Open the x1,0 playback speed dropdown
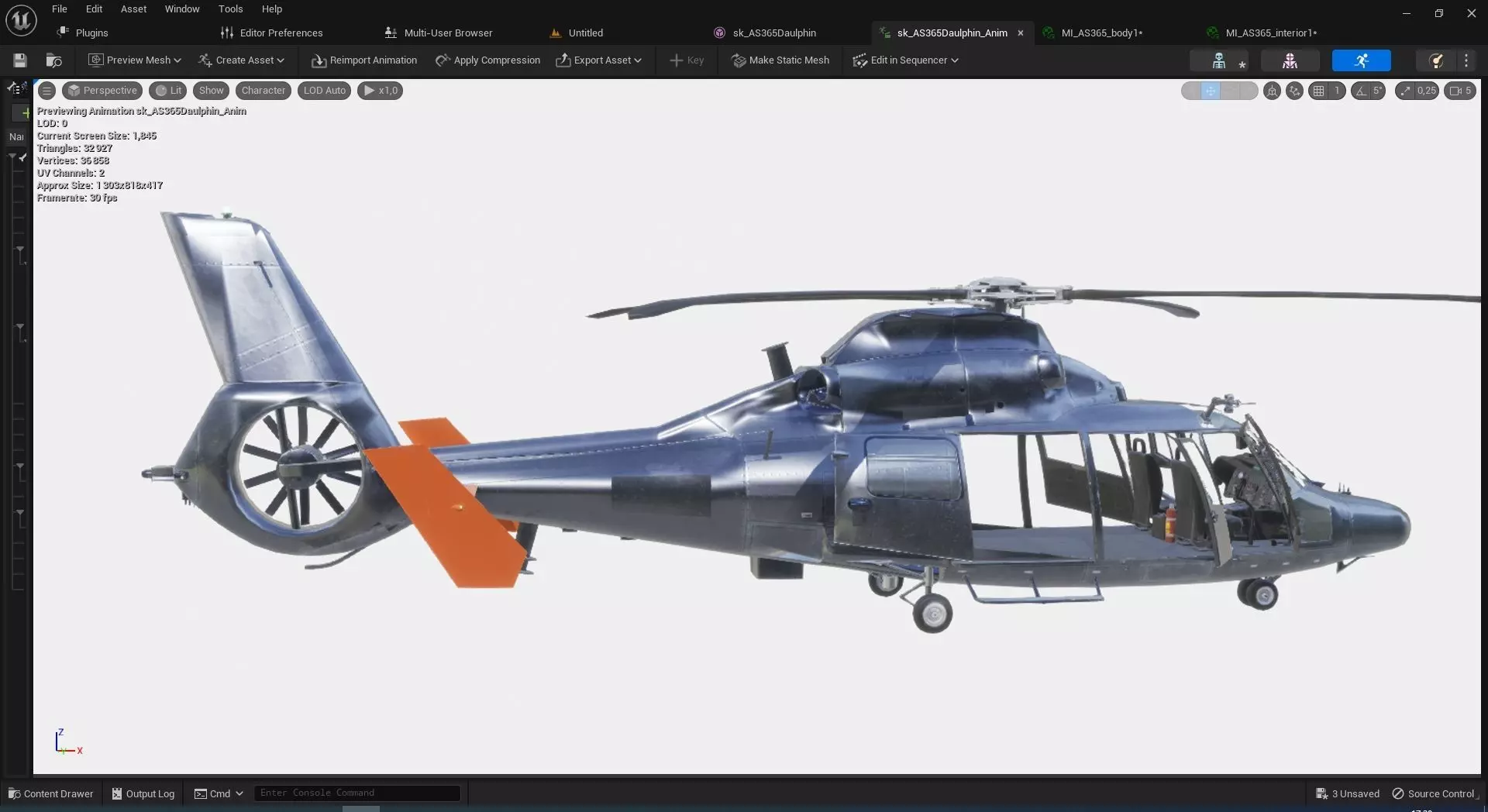This screenshot has height=812, width=1488. (x=380, y=91)
